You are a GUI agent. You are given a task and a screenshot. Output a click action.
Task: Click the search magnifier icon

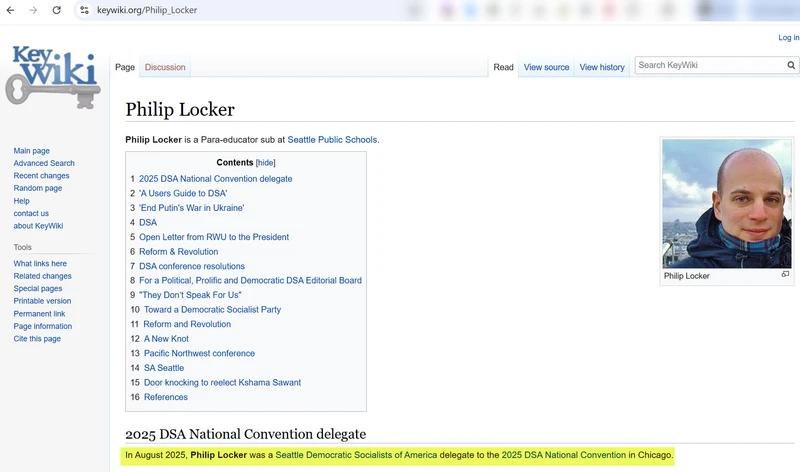pyautogui.click(x=791, y=65)
